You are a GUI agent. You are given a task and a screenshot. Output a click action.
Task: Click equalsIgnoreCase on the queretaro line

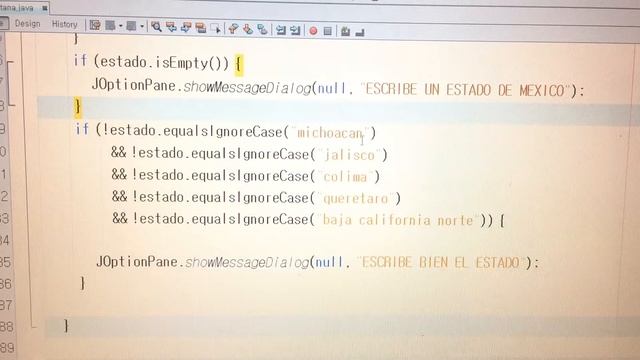(251, 198)
